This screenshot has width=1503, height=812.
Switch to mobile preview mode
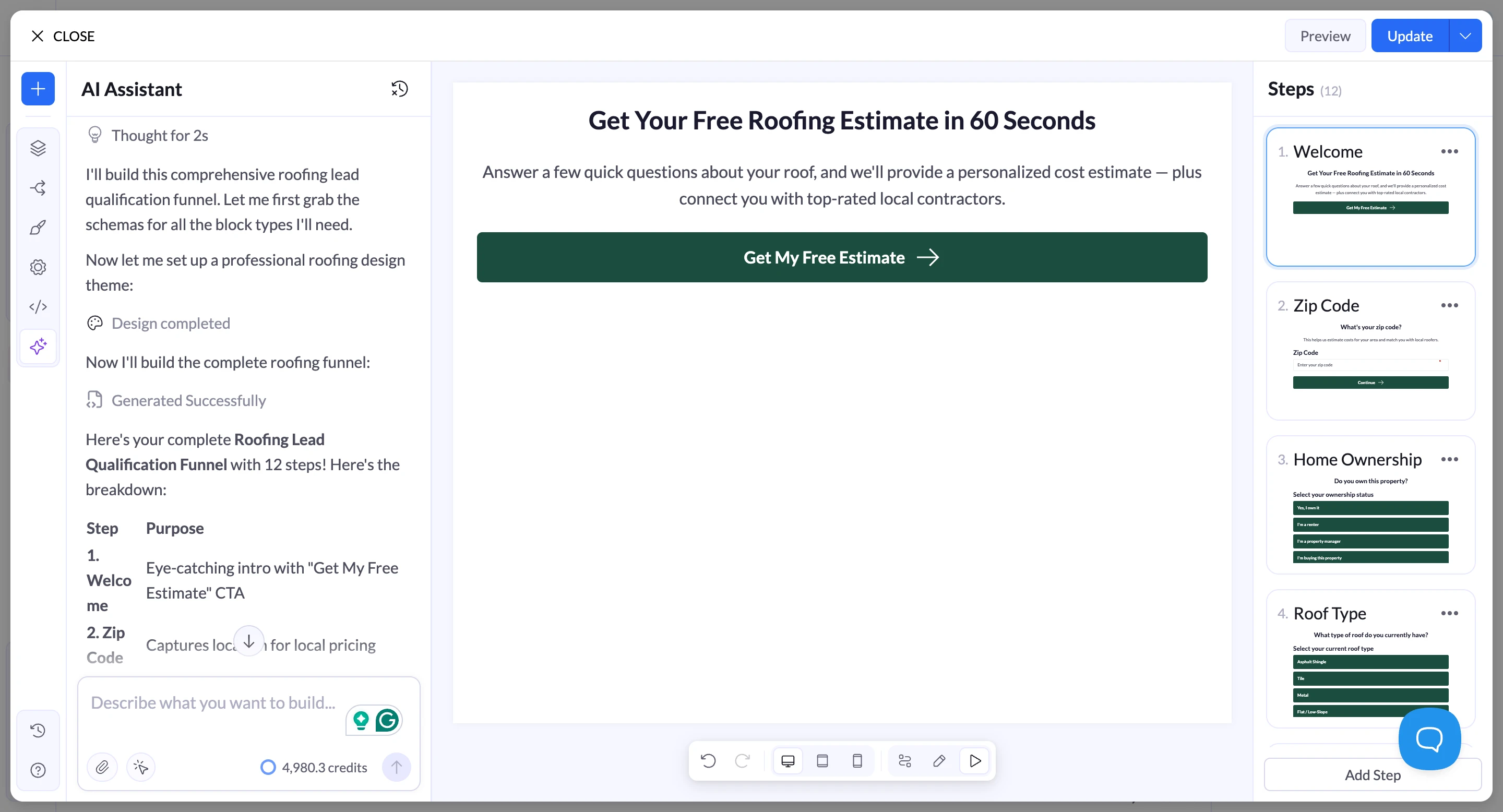(x=857, y=761)
